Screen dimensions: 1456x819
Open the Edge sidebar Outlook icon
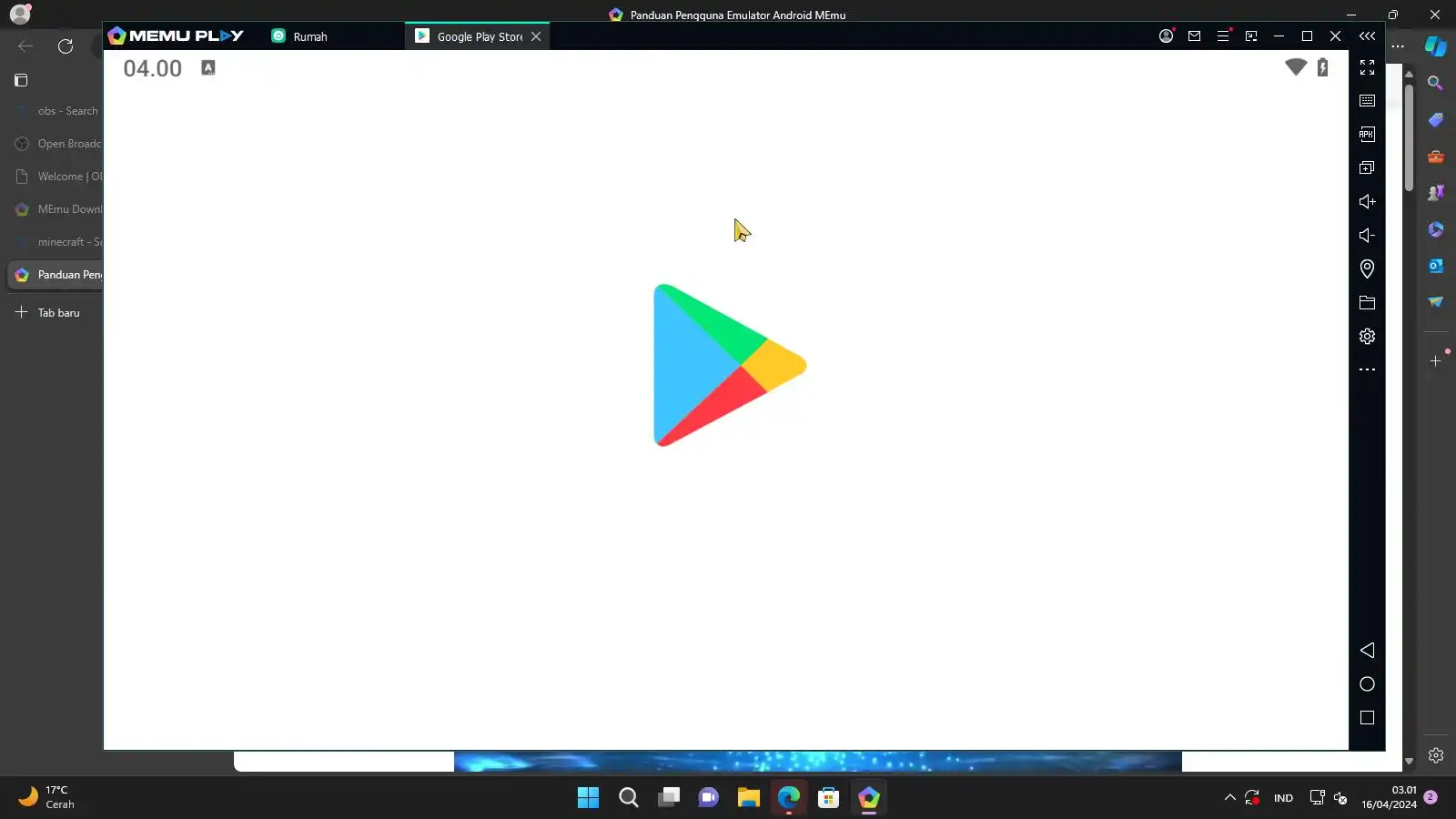point(1435,266)
